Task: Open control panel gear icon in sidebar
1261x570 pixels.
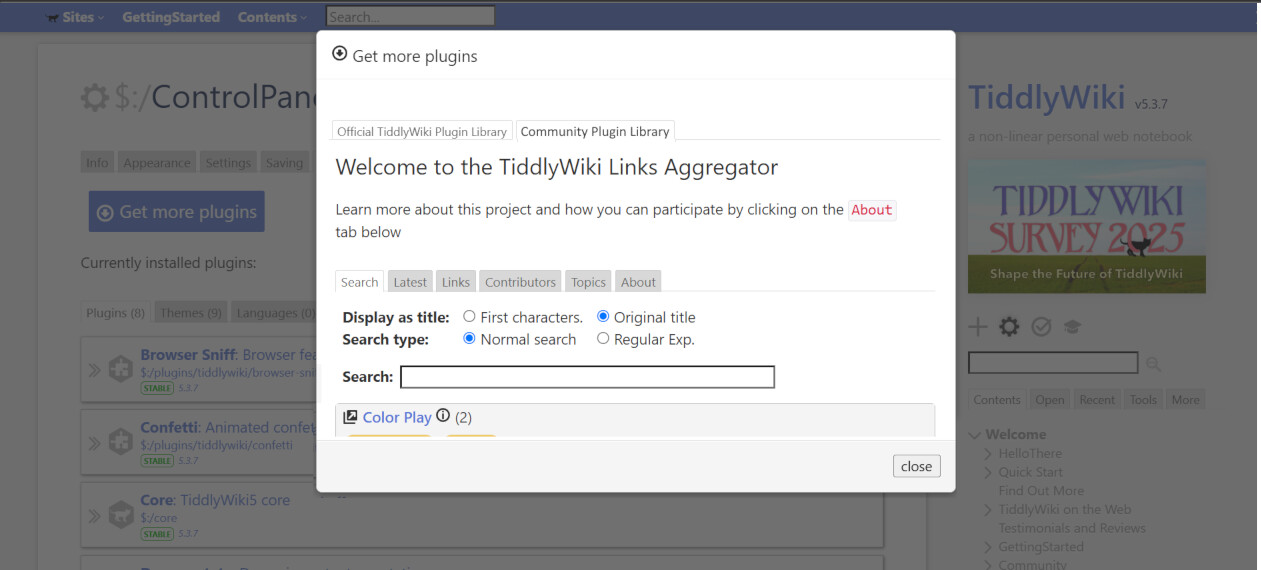Action: [1010, 327]
